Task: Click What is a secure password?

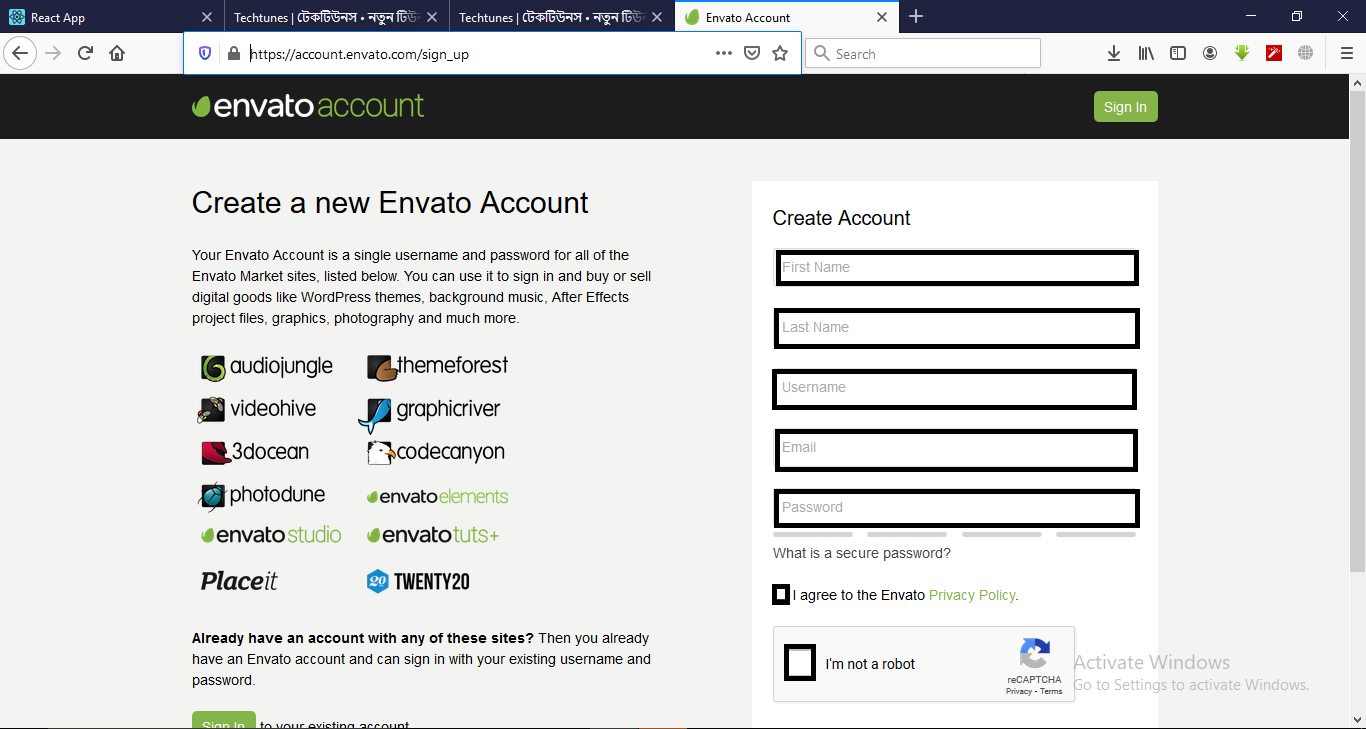Action: coord(861,553)
